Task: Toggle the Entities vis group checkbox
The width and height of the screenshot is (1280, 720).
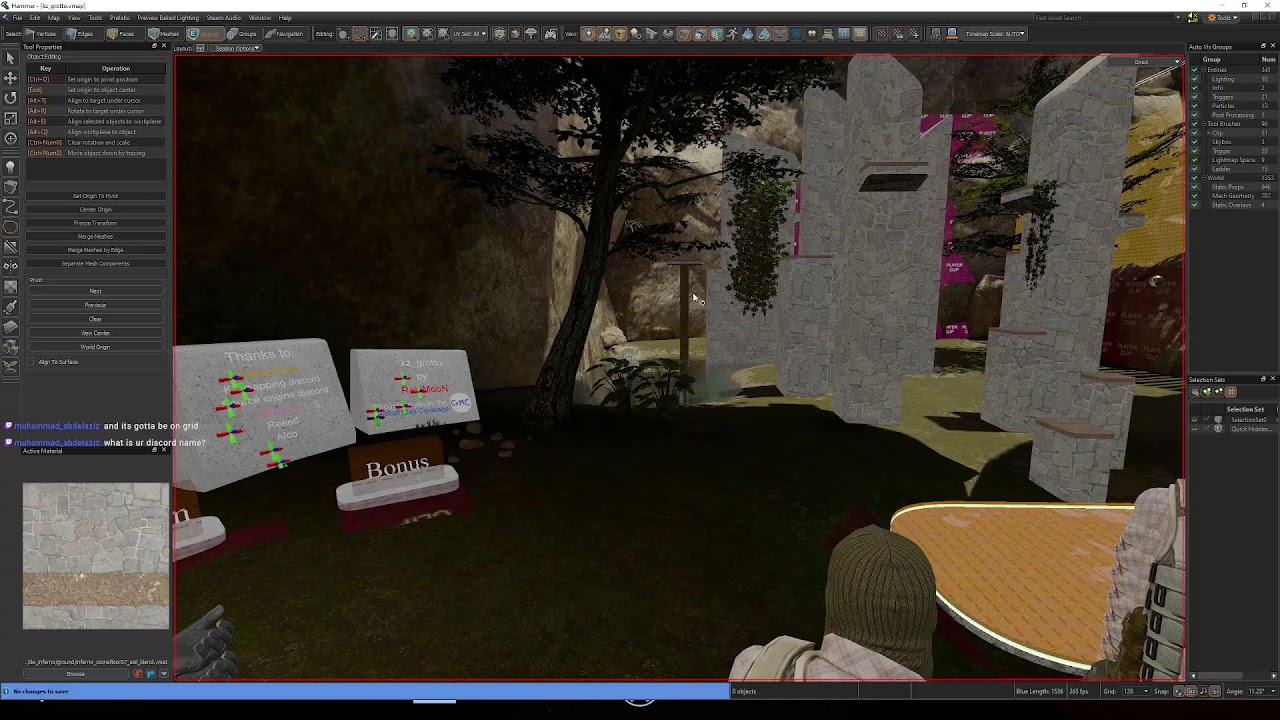Action: [x=1194, y=70]
